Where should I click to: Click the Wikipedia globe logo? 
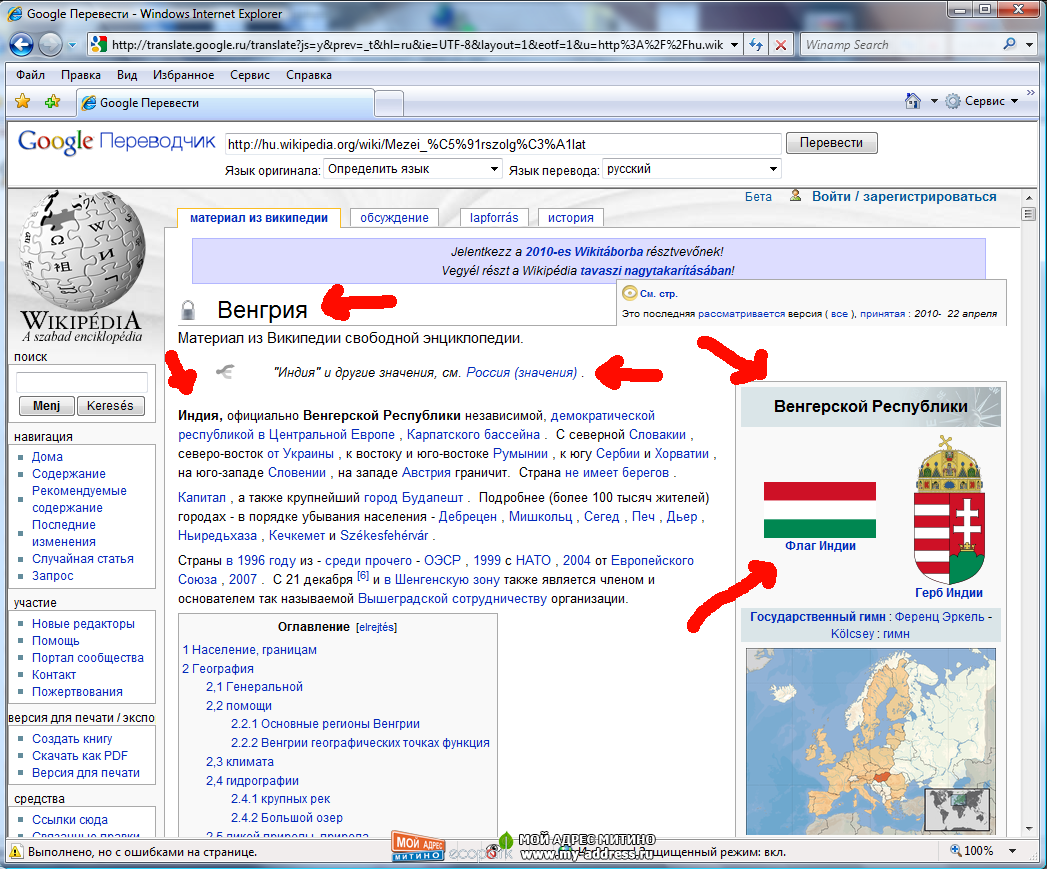81,250
